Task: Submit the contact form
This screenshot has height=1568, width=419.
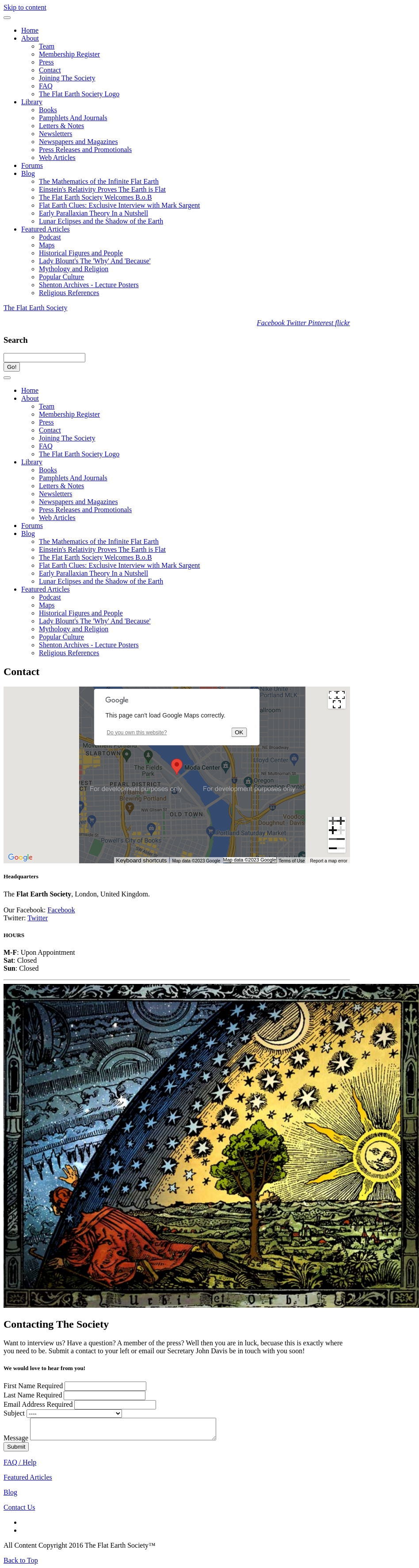Action: pyautogui.click(x=16, y=1447)
